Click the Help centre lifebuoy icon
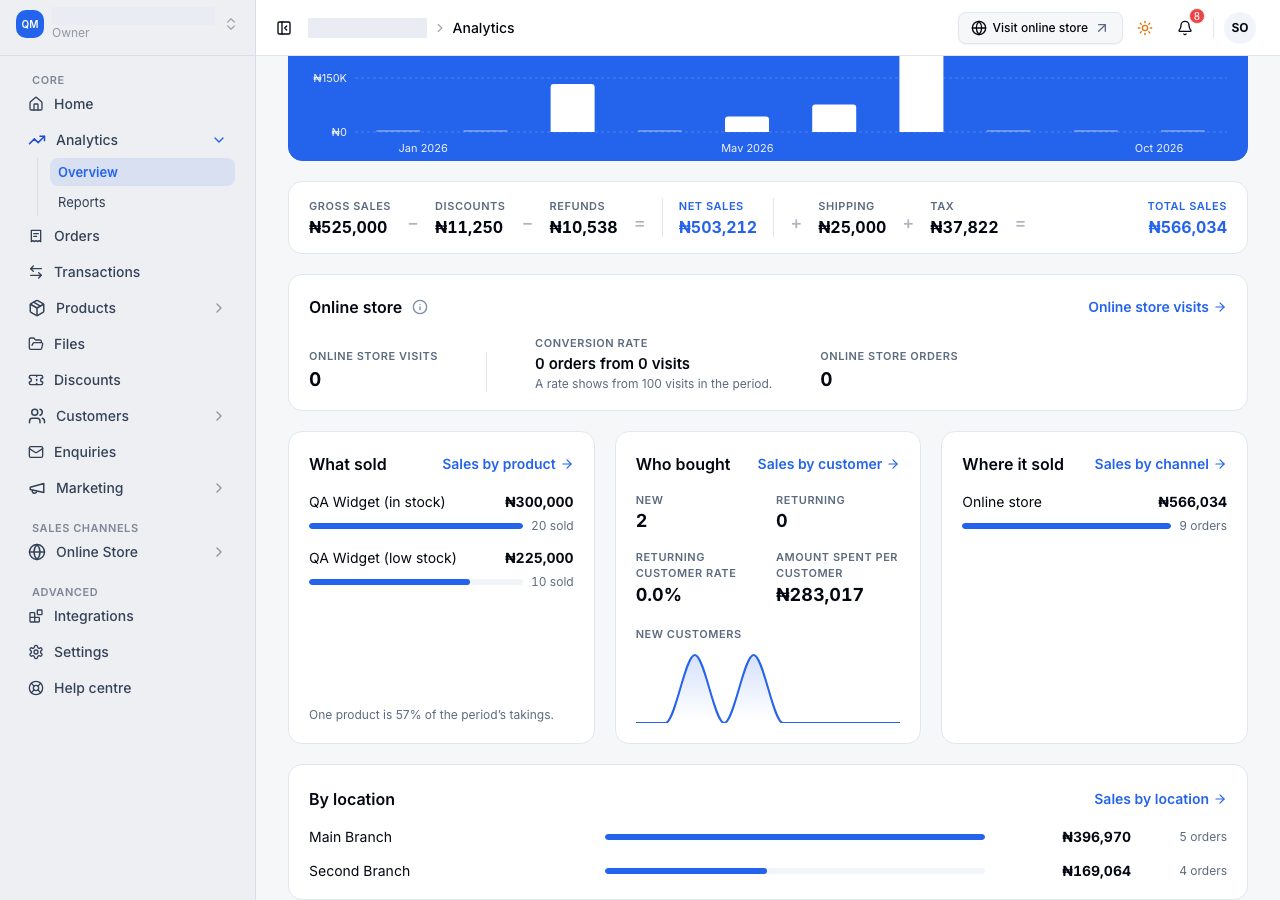The height and width of the screenshot is (900, 1280). [x=36, y=688]
